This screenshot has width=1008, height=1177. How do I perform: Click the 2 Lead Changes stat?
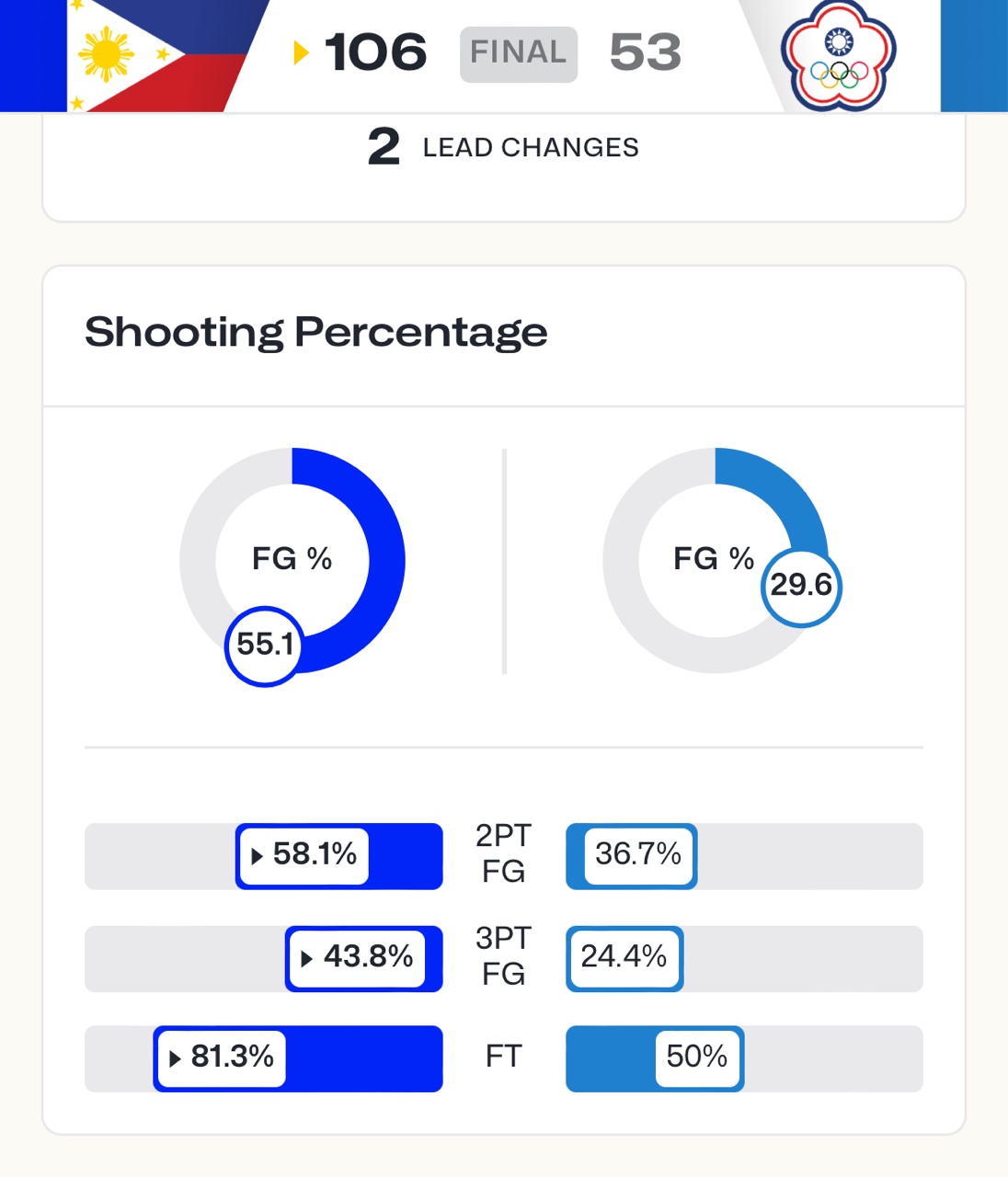click(503, 147)
